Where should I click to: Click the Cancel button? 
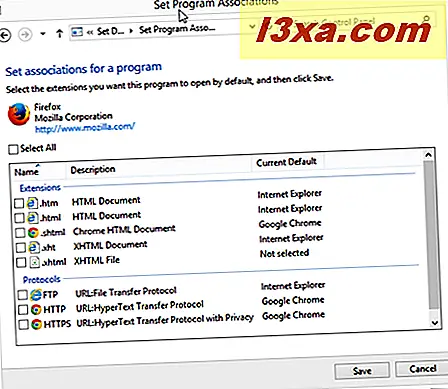[422, 369]
